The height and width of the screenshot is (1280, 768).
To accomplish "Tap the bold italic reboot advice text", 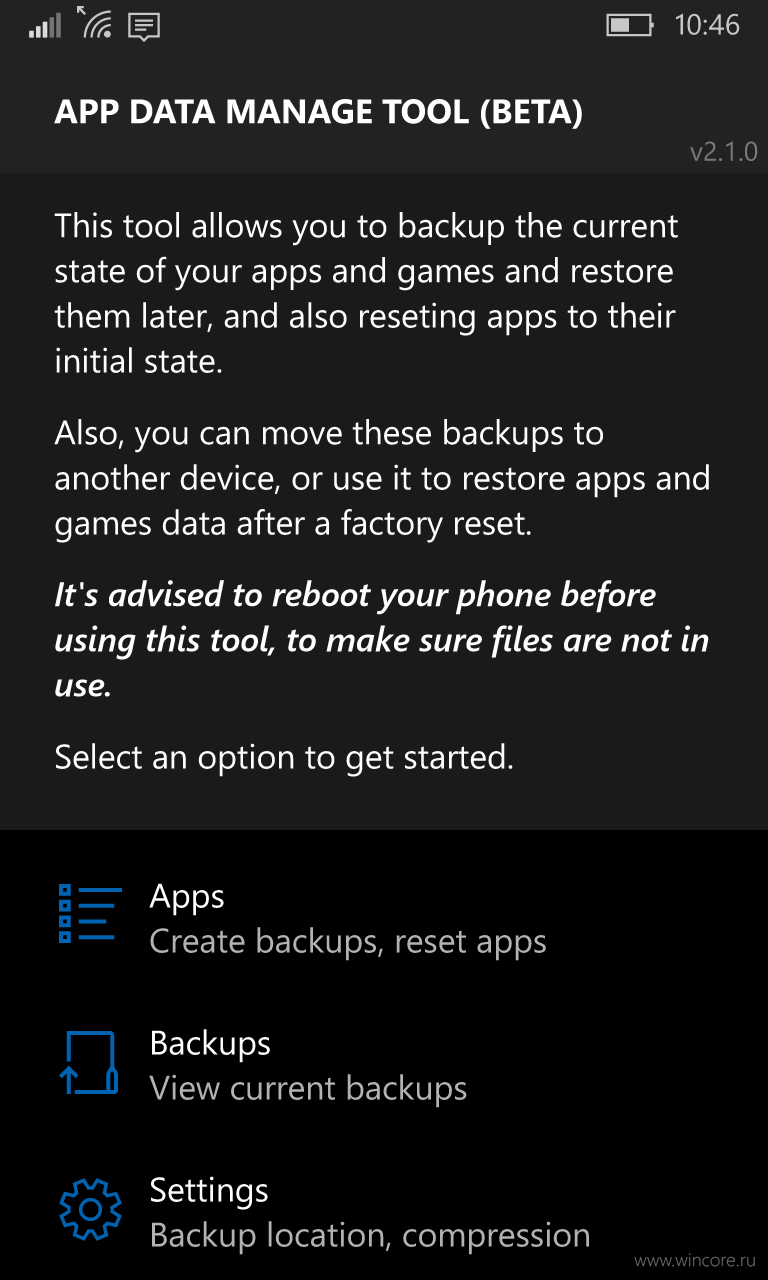I will pos(382,640).
